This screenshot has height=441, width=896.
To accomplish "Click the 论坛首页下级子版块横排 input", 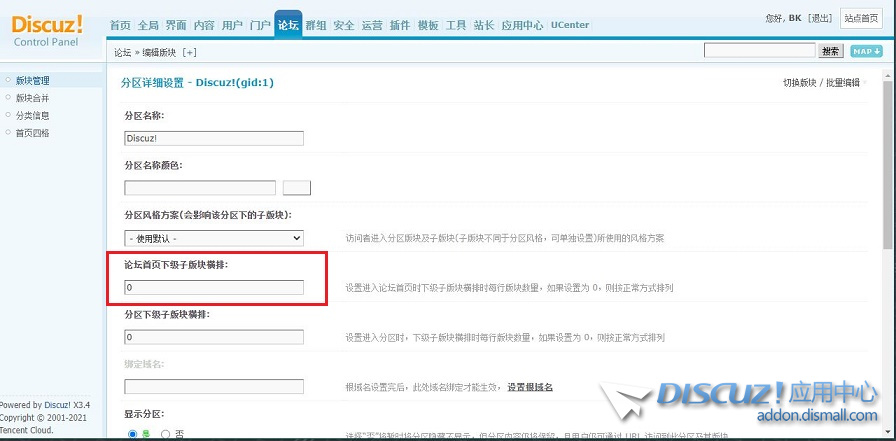I will tap(214, 287).
